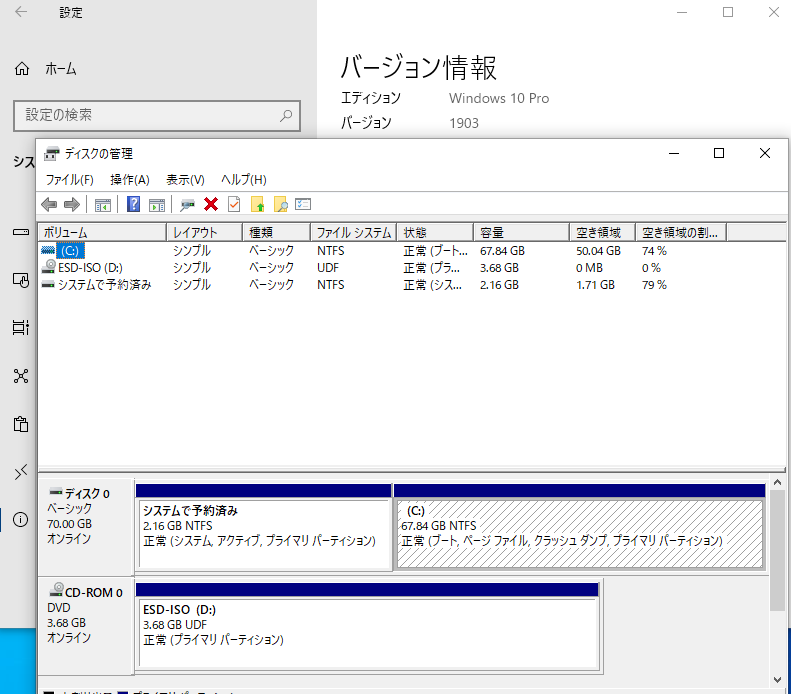
Task: Click the properties checkmark document icon
Action: 234,204
